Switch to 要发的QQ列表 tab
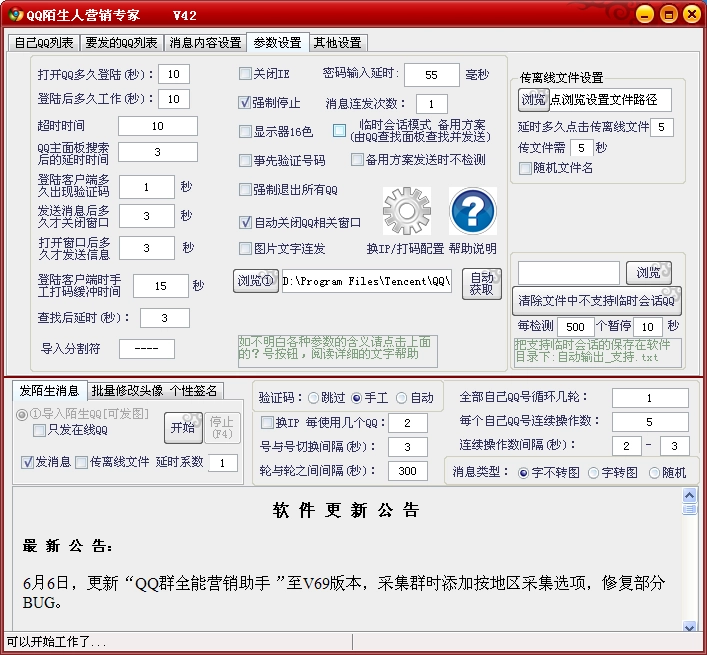 [x=121, y=43]
